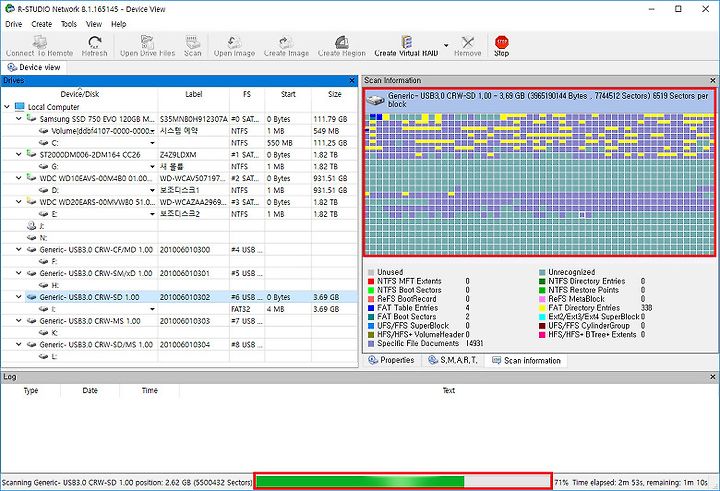Close the Drives panel
This screenshot has width=720, height=491.
(352, 81)
